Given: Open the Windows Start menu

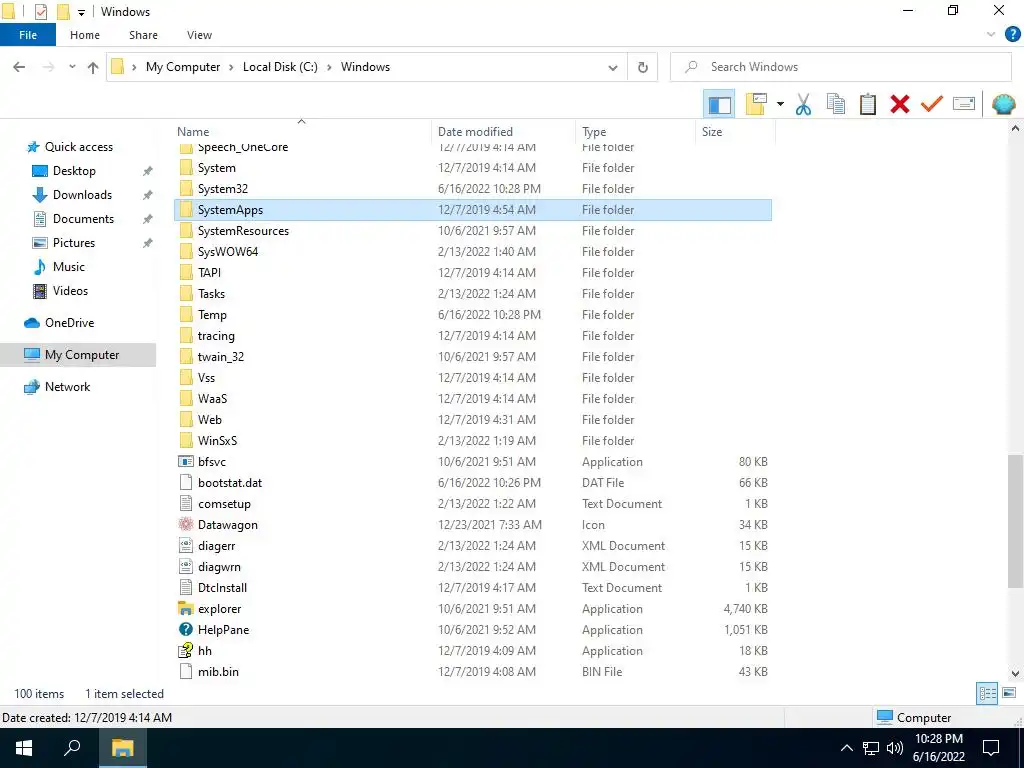Looking at the screenshot, I should (x=24, y=748).
